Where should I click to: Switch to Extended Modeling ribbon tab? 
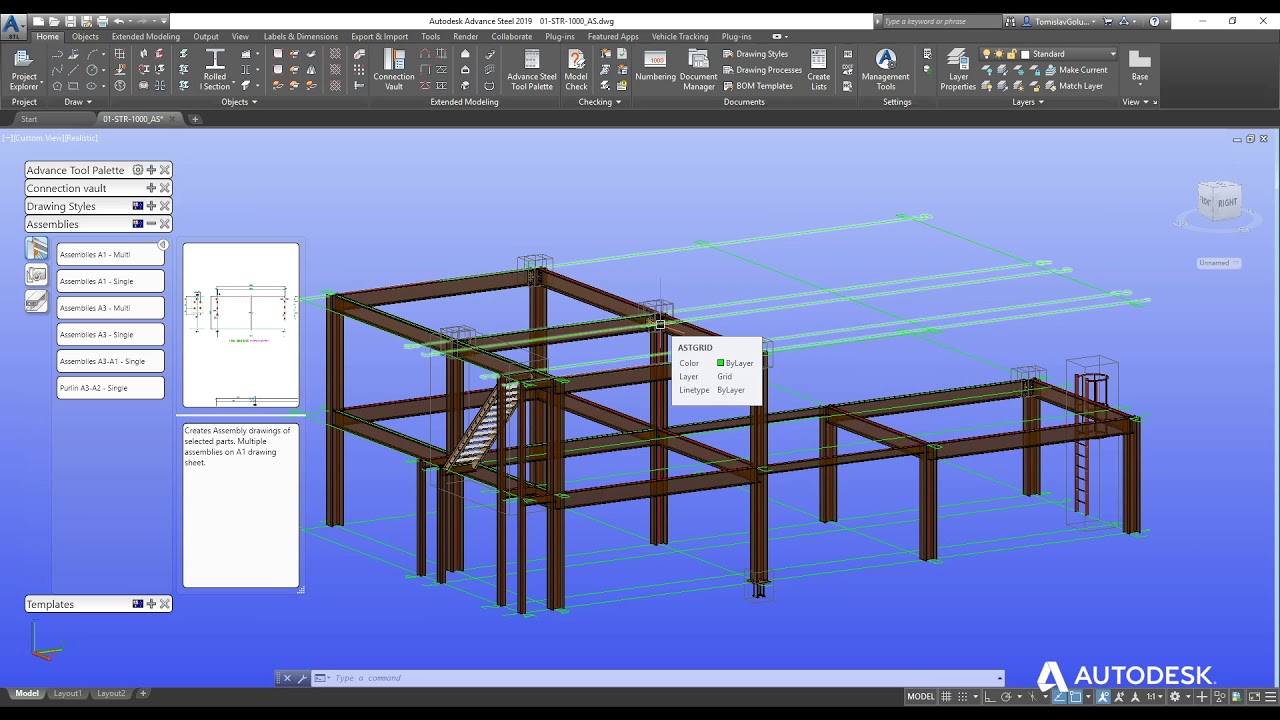click(x=146, y=37)
